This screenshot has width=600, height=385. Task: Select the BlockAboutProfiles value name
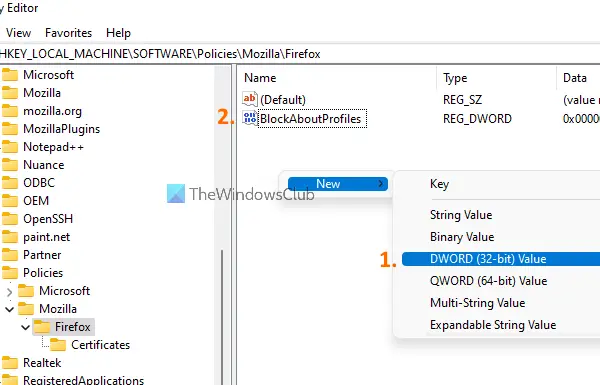[312, 119]
